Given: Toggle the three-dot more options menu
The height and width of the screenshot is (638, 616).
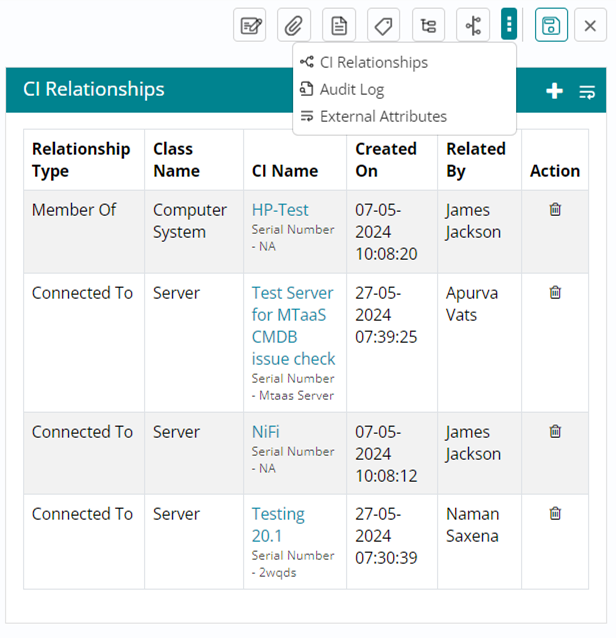Looking at the screenshot, I should click(509, 26).
